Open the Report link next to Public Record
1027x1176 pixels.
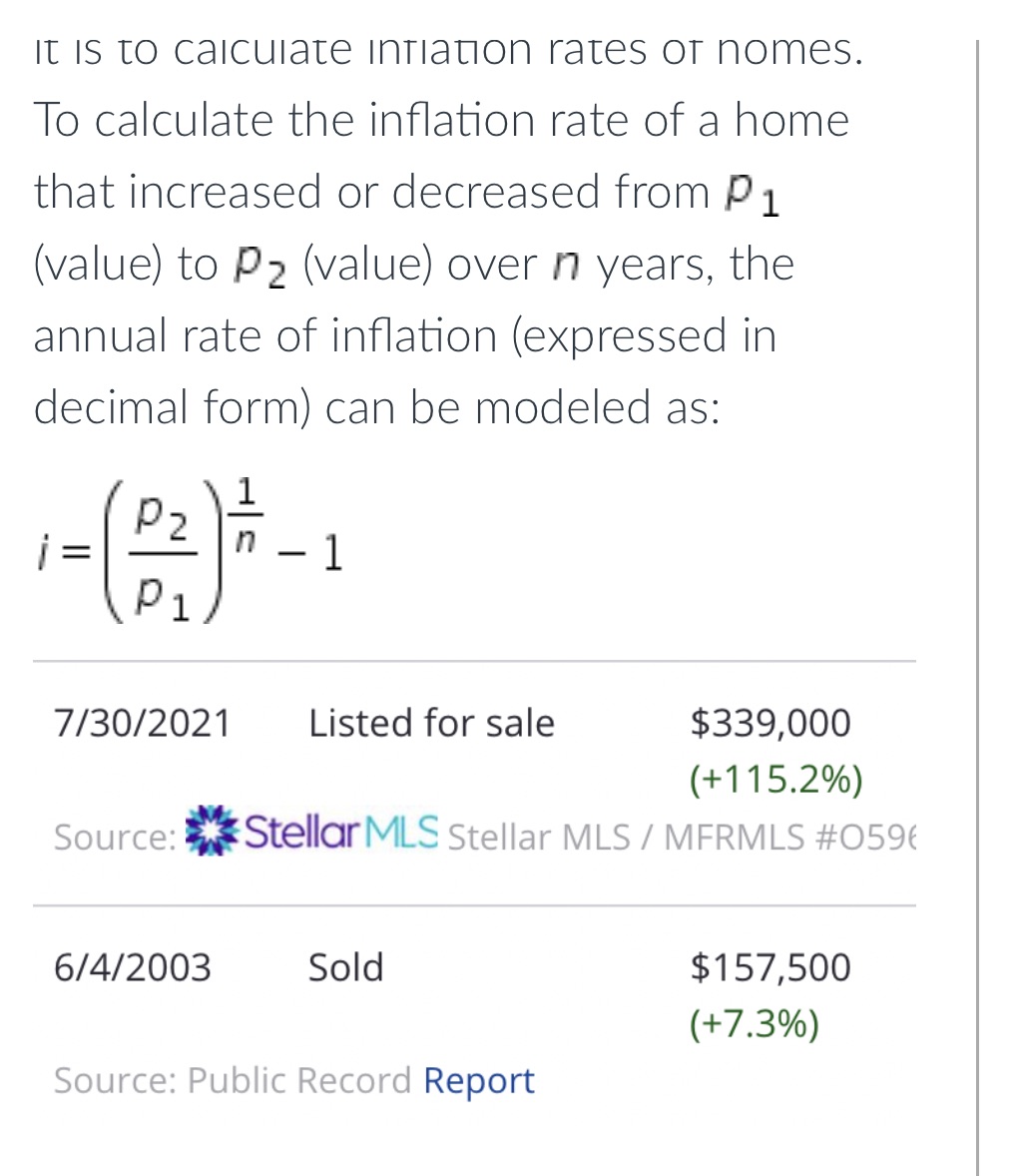point(479,1081)
